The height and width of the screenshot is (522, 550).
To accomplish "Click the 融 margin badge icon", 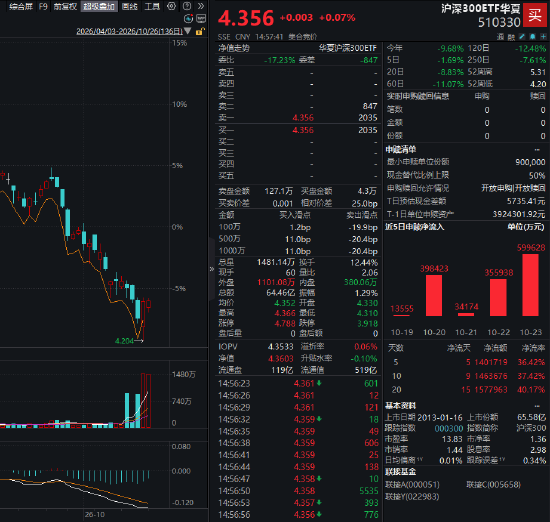I will [x=511, y=37].
